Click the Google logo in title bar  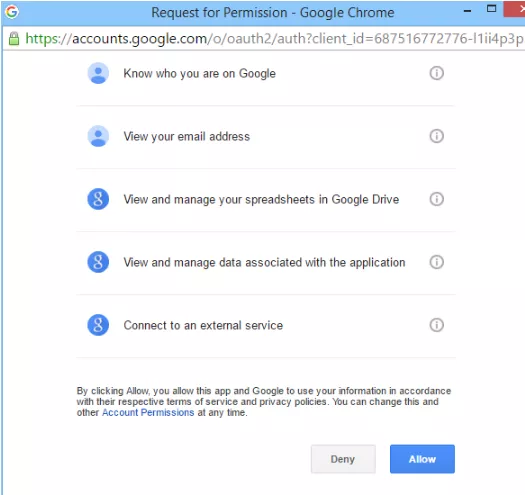pos(12,12)
